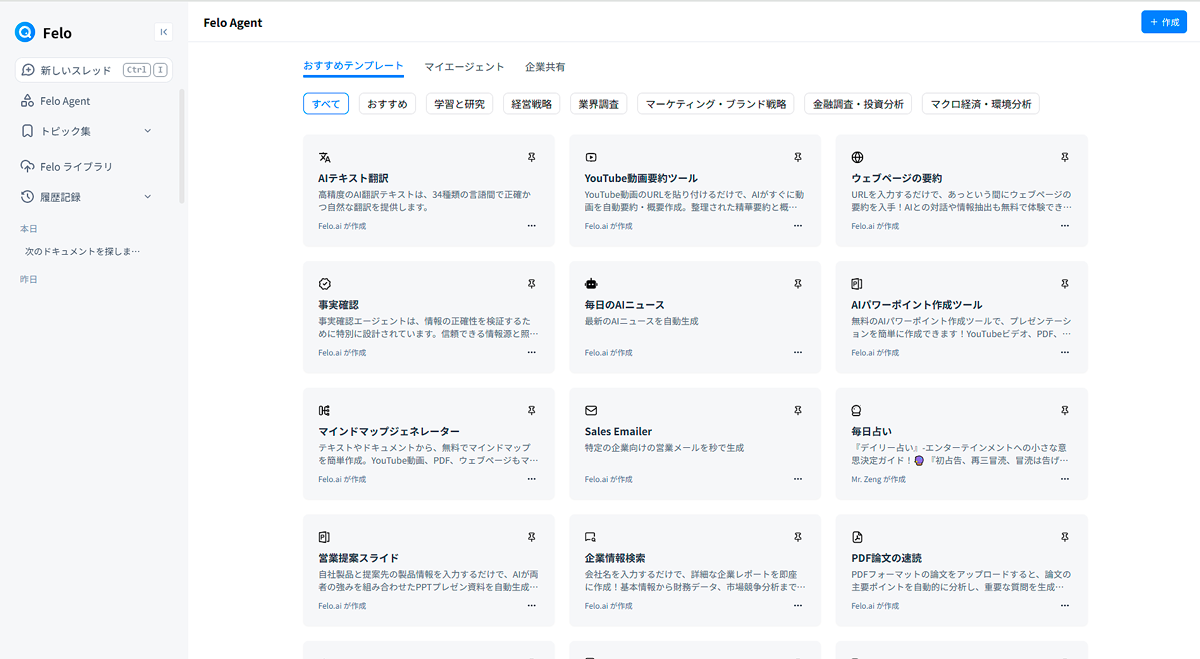Viewport: 1200px width, 659px height.
Task: Click the ウェブページの要約 globe icon
Action: click(x=858, y=157)
